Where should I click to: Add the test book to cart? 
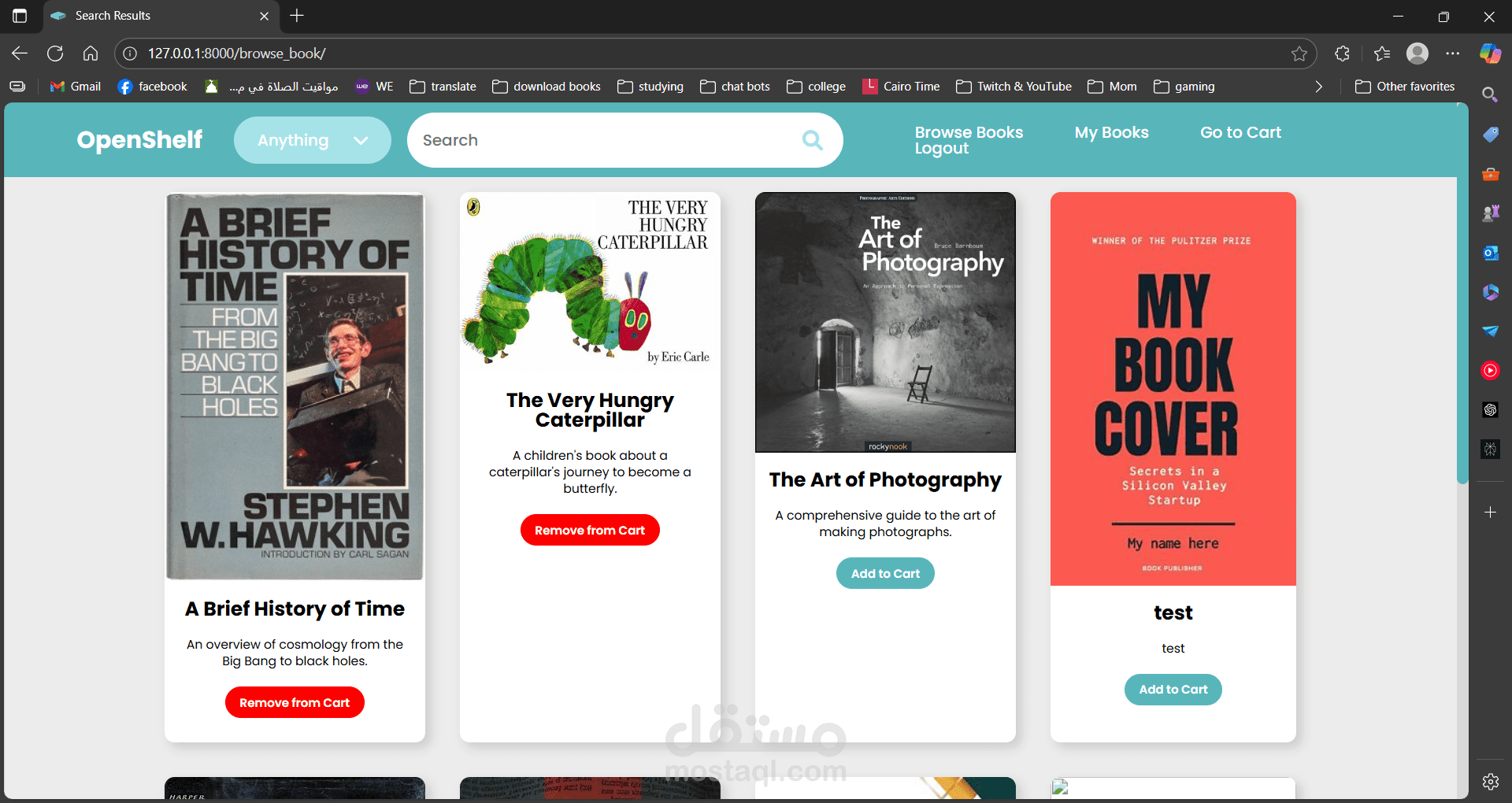tap(1173, 689)
